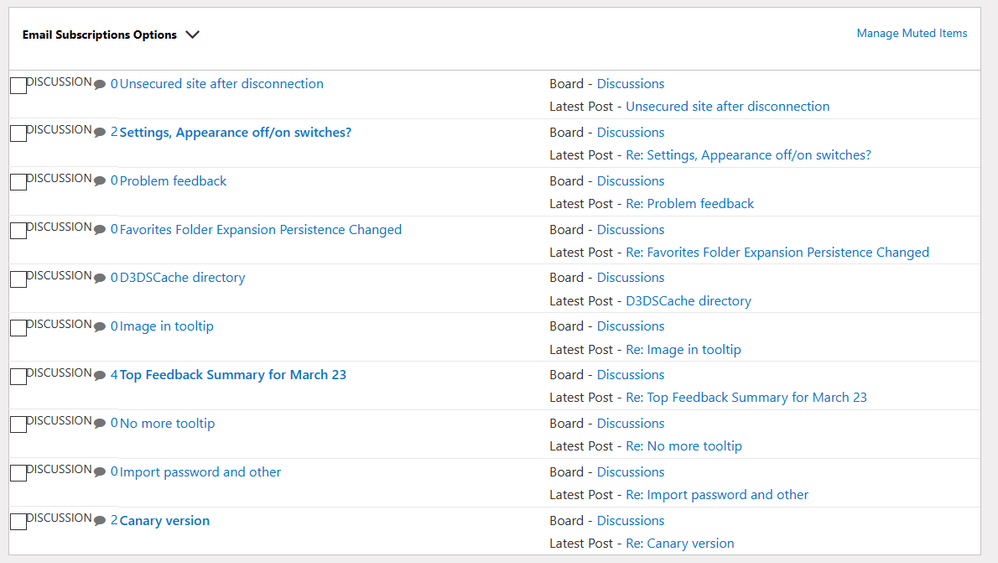Check the box for Unsecured site after disconnection
This screenshot has height=563, width=998.
pyautogui.click(x=18, y=85)
